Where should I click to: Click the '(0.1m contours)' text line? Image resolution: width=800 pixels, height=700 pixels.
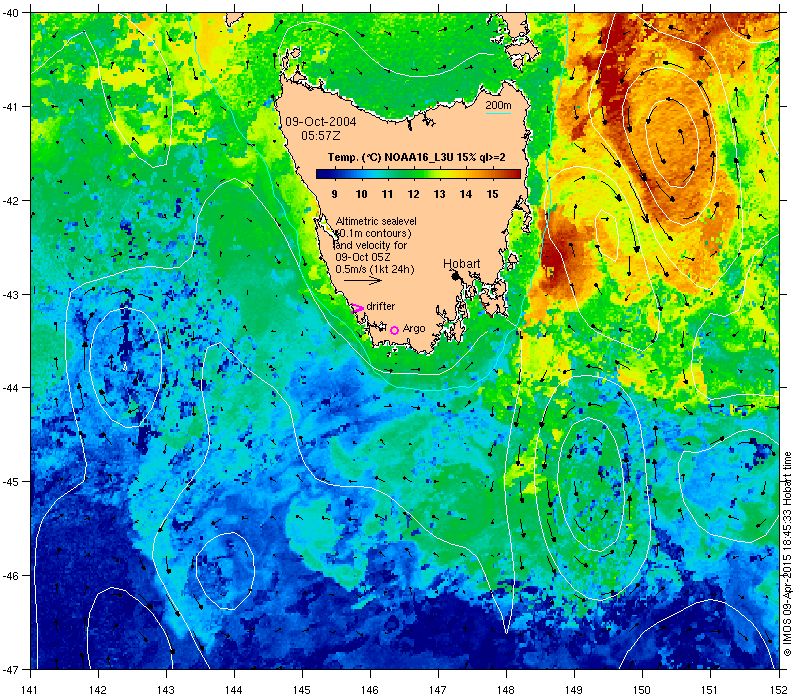click(x=373, y=233)
